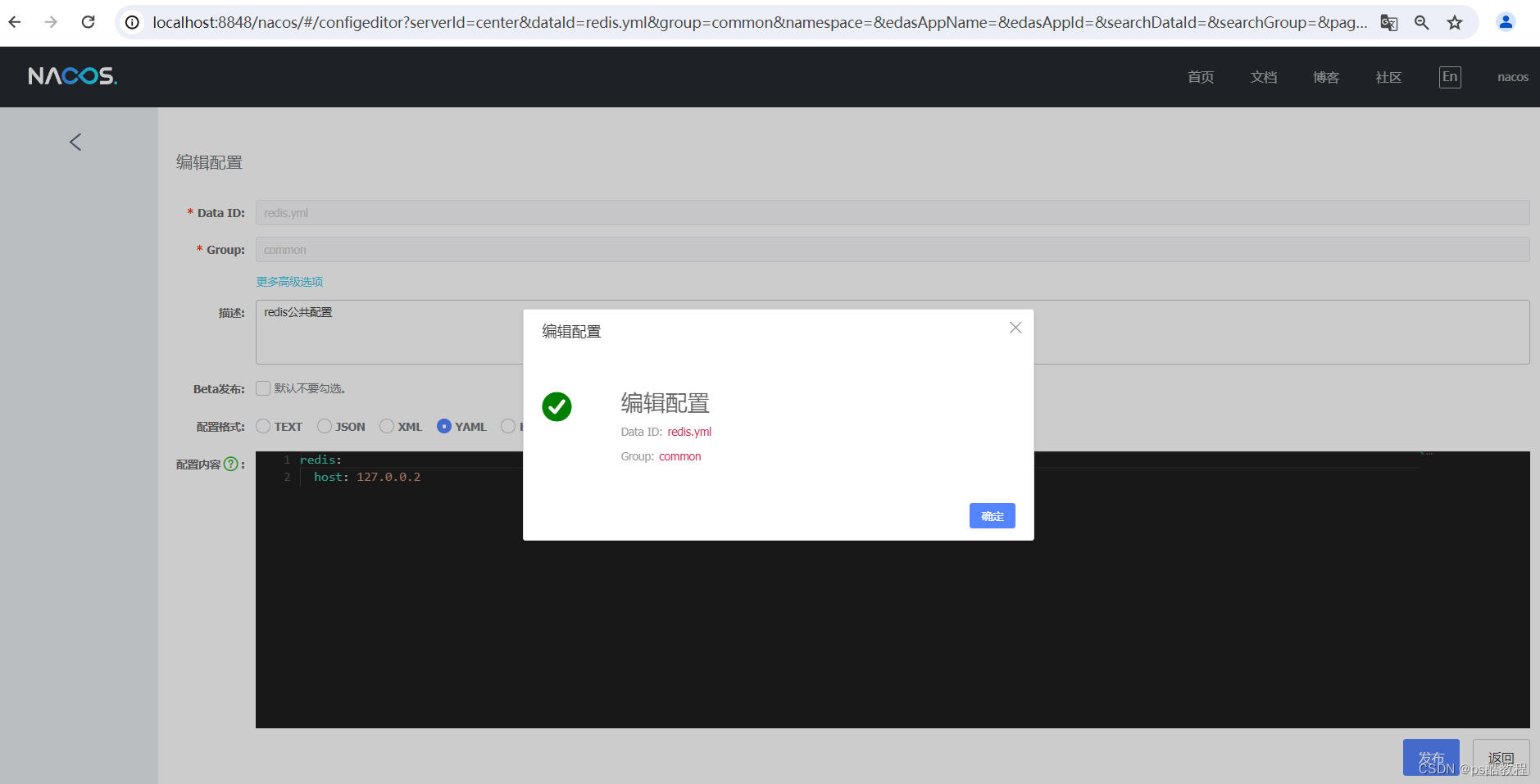The width and height of the screenshot is (1540, 784).
Task: Open the nacos user menu
Action: (1512, 77)
